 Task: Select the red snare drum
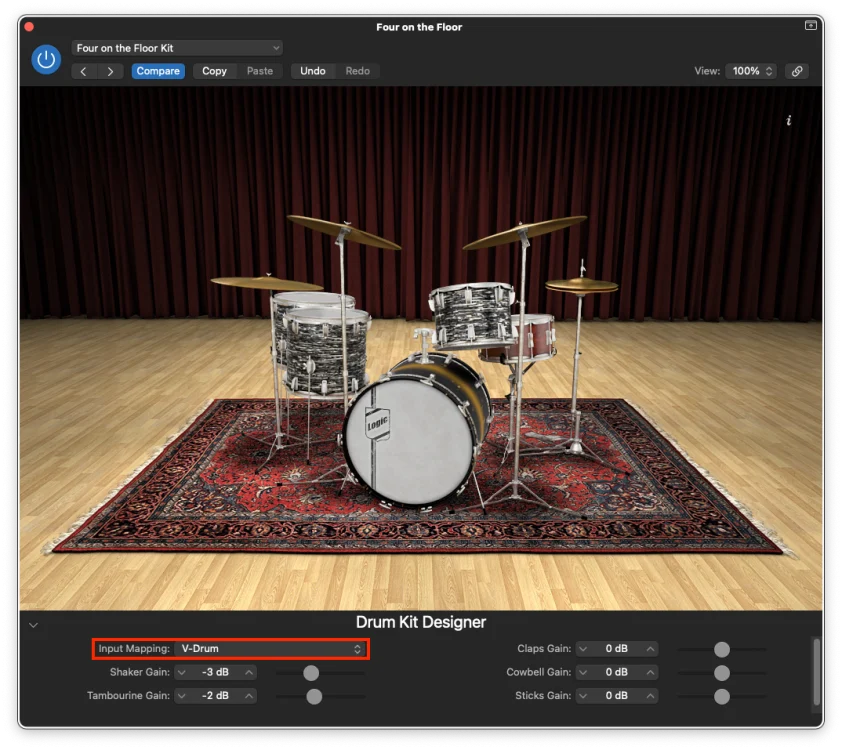tap(537, 336)
